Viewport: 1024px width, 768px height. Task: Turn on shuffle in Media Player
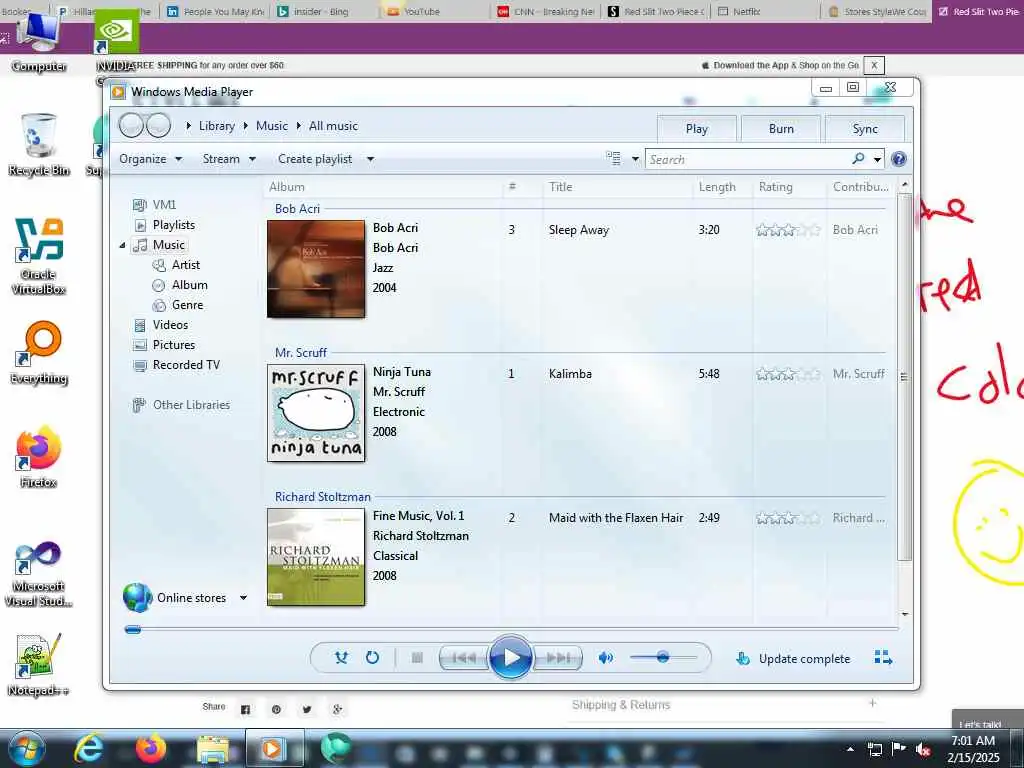pos(341,658)
